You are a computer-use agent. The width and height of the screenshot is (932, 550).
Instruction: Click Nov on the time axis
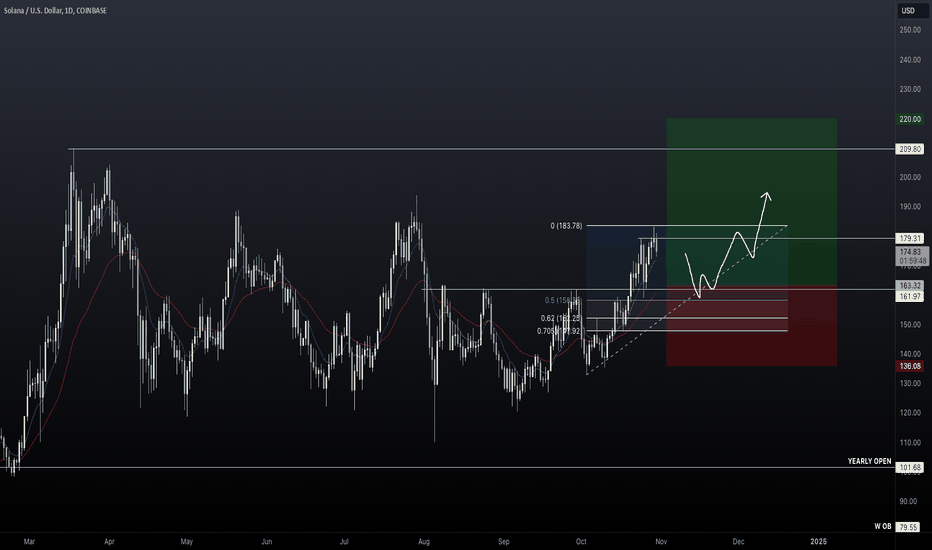click(660, 542)
